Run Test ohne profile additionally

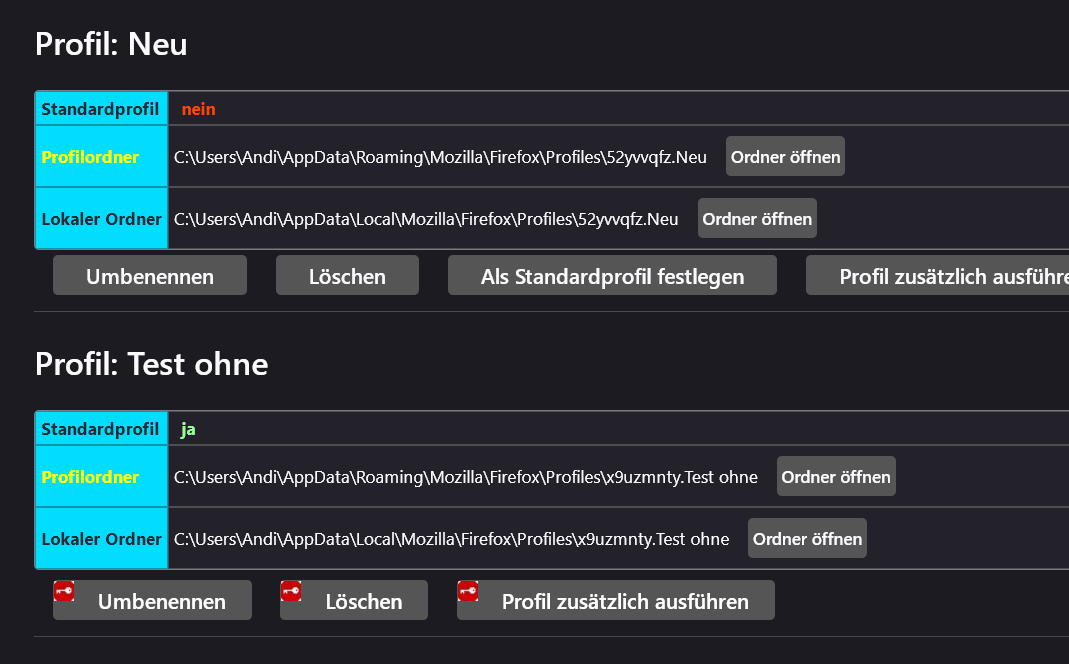click(x=624, y=601)
